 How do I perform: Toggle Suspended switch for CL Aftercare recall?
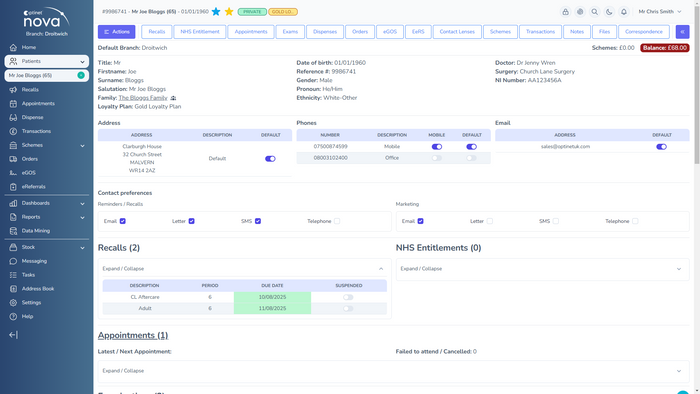[348, 297]
